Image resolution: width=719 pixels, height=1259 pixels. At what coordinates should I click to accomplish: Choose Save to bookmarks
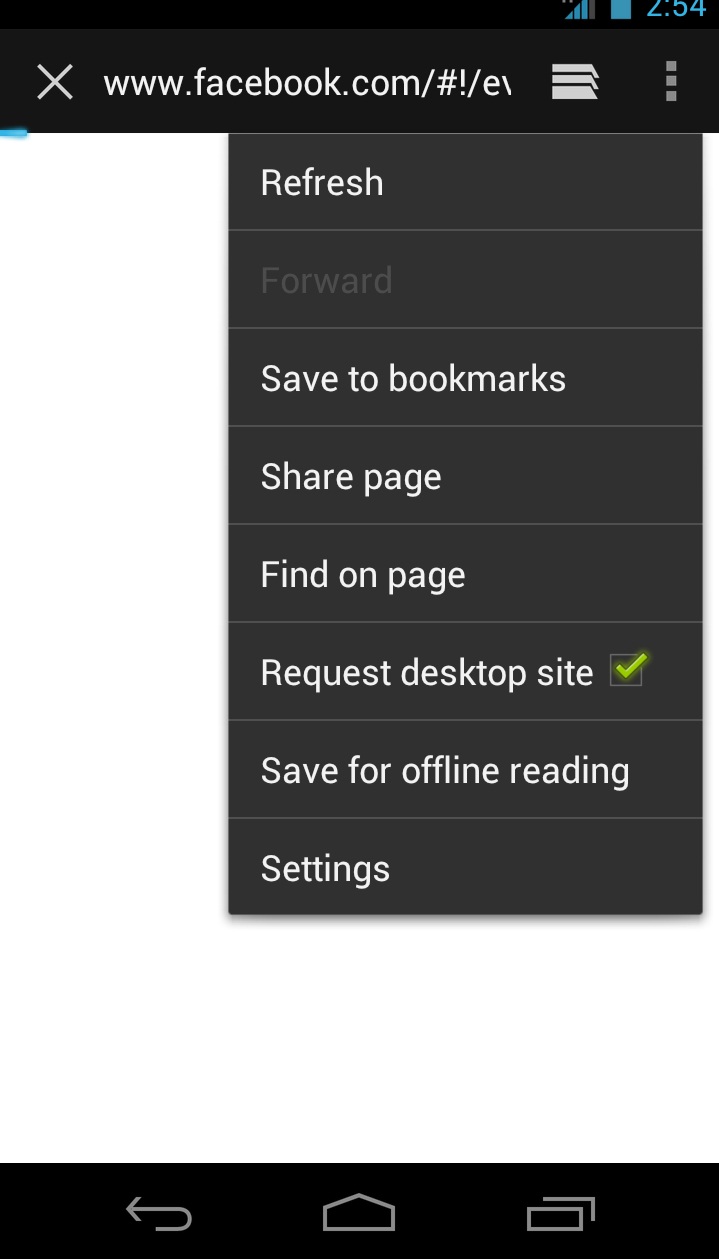pos(465,378)
